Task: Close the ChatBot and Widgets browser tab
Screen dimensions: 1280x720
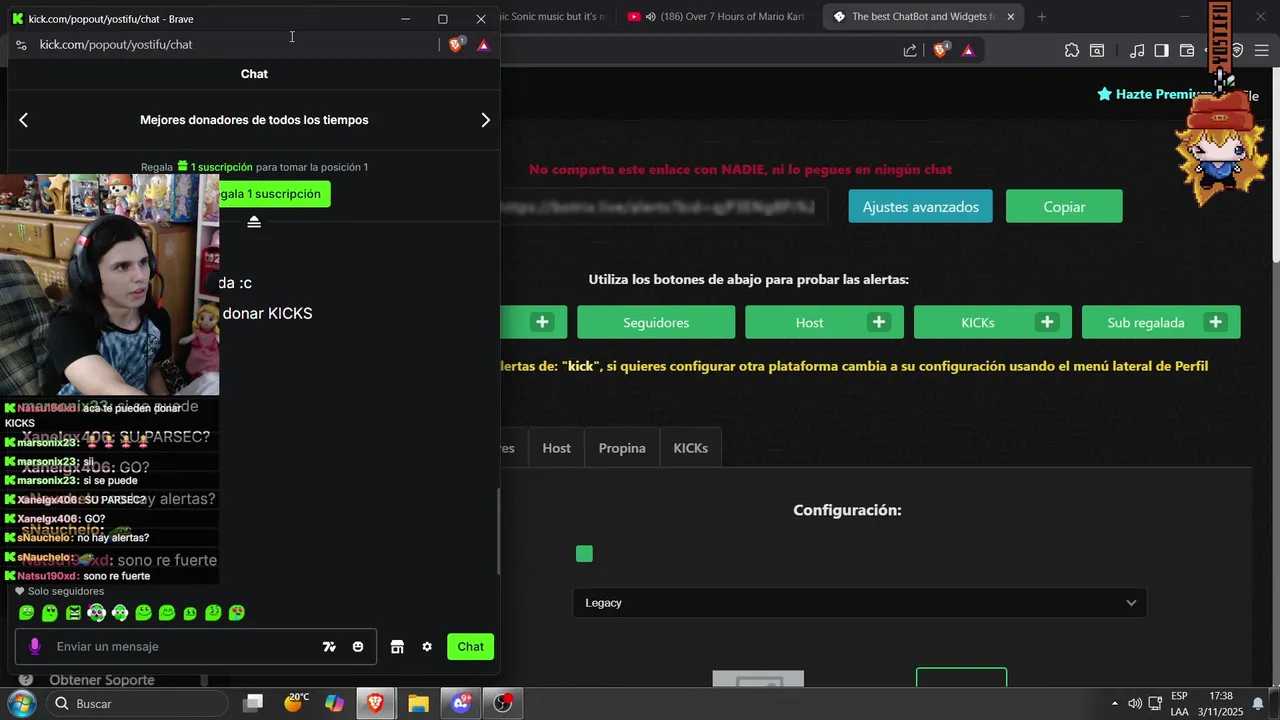Action: click(1010, 17)
